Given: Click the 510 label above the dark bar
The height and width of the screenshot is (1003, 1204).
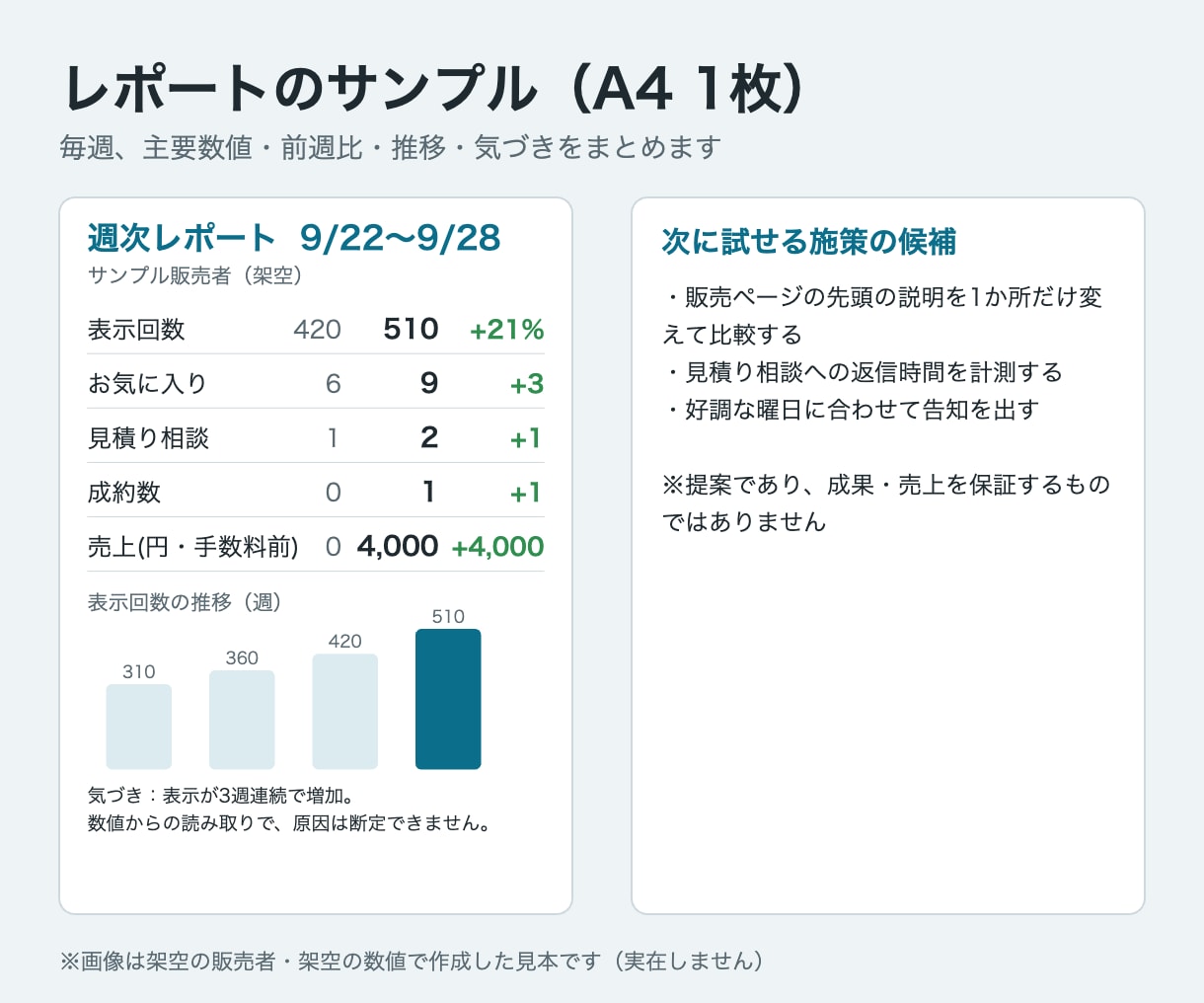Looking at the screenshot, I should tap(448, 617).
